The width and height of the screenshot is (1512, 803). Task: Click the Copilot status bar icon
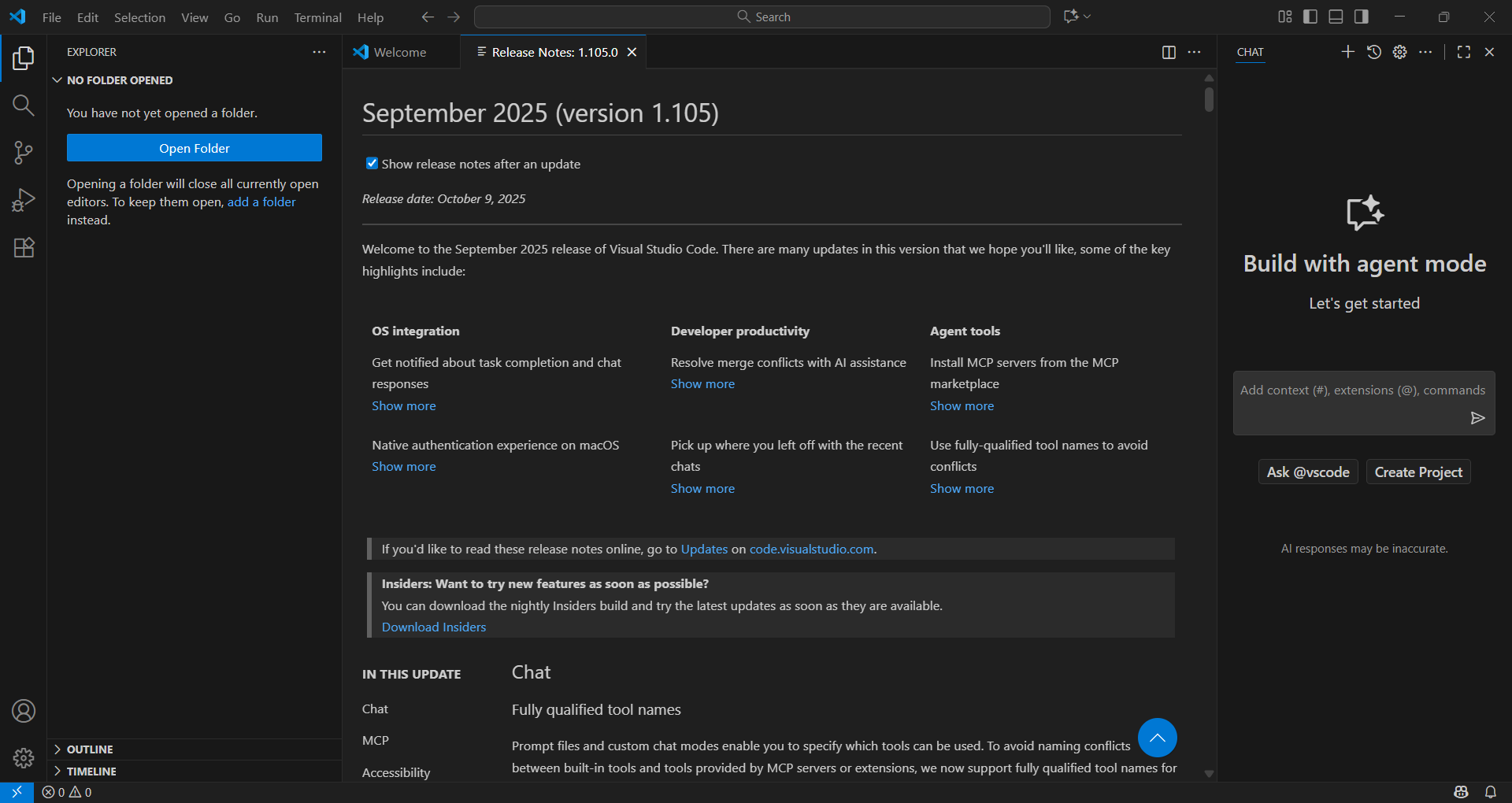point(1462,792)
